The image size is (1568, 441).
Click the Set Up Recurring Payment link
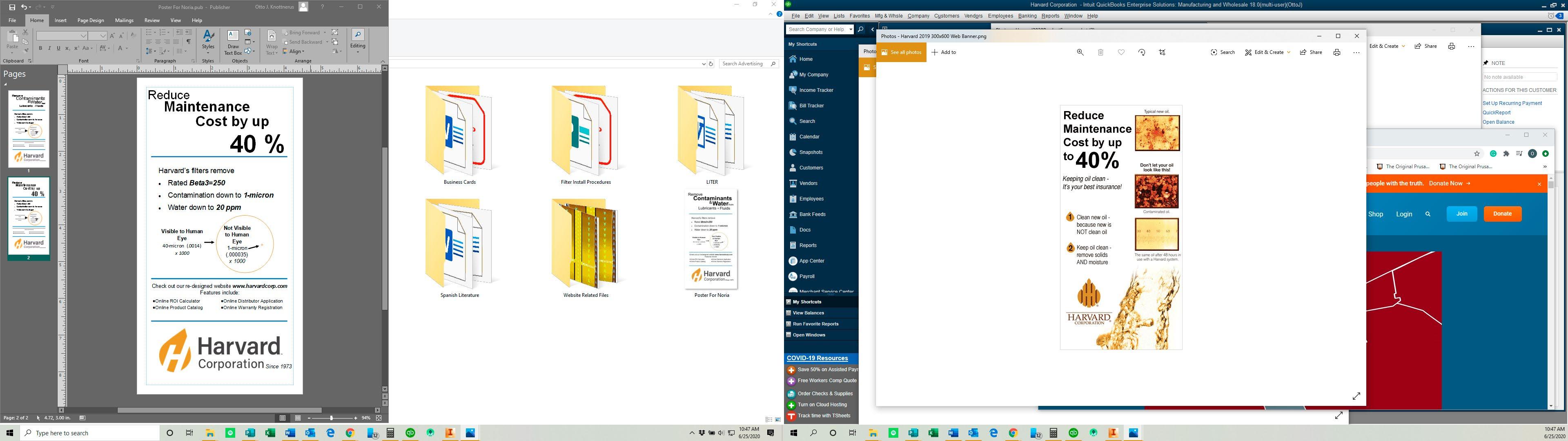tap(1512, 104)
